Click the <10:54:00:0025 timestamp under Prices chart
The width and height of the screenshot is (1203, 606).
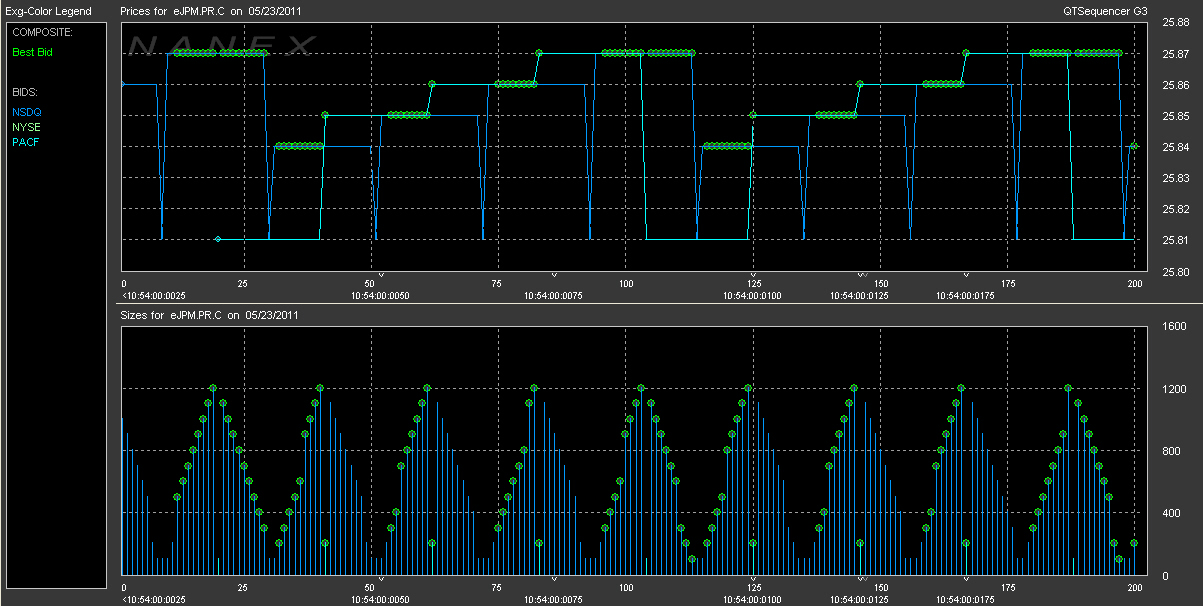pyautogui.click(x=156, y=296)
